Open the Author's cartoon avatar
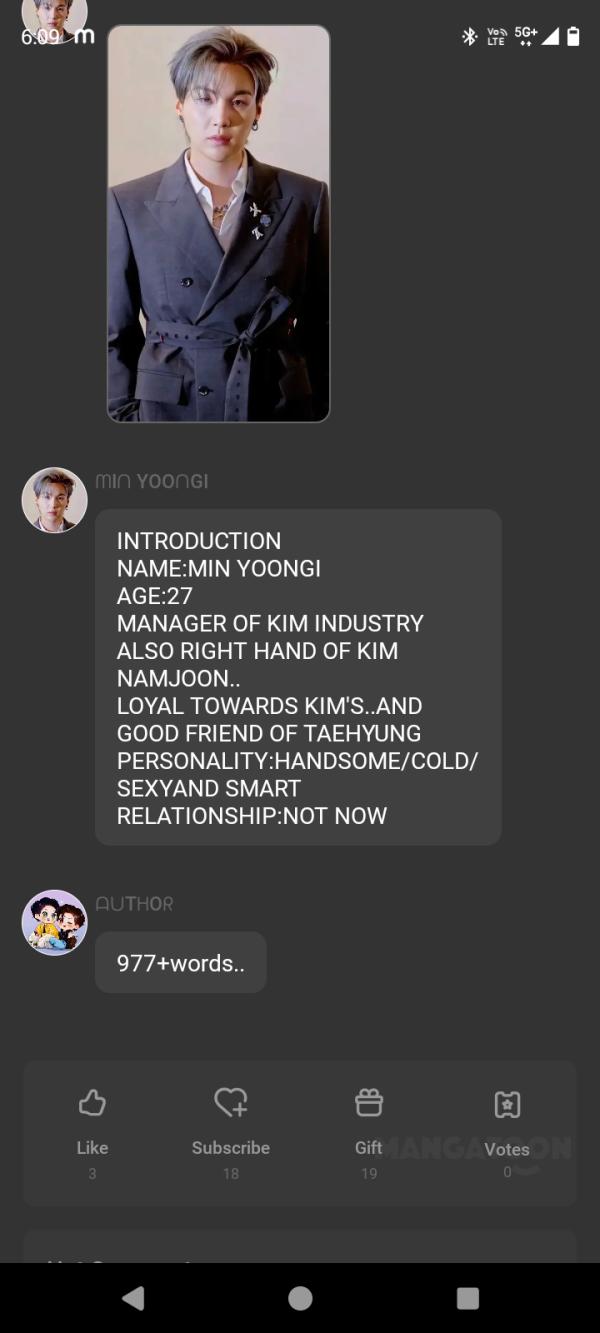600x1333 pixels. (x=54, y=922)
